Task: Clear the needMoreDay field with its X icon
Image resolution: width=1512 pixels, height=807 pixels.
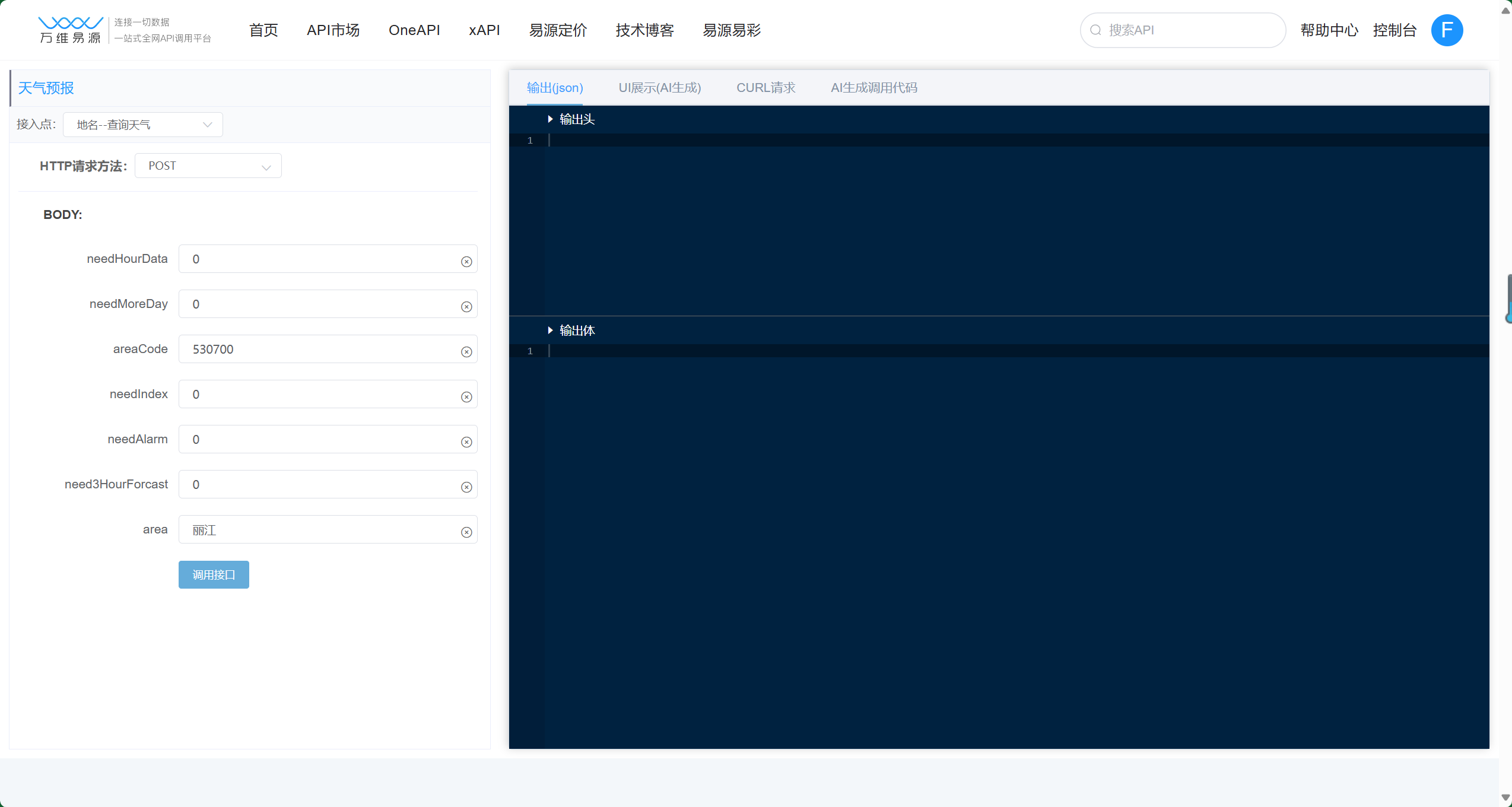Action: coord(466,307)
